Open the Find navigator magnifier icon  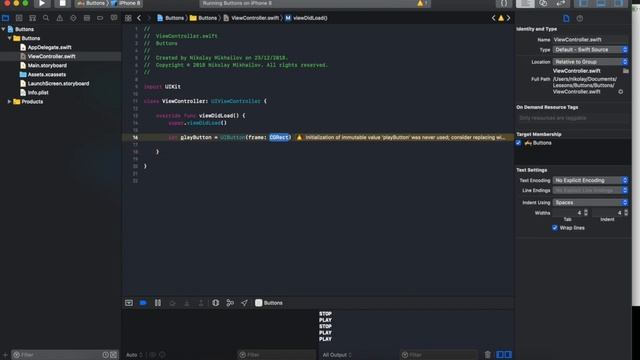tap(46, 18)
